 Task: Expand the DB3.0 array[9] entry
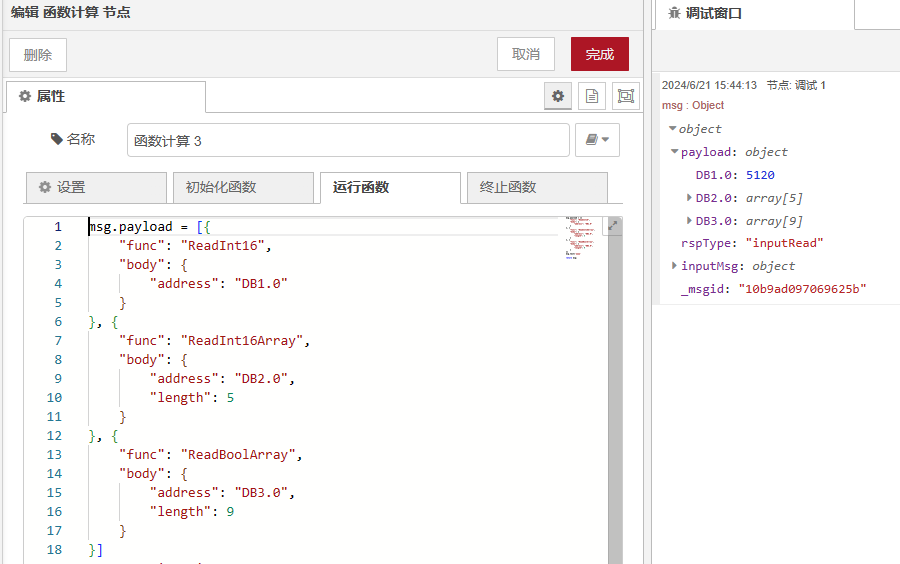coord(689,221)
